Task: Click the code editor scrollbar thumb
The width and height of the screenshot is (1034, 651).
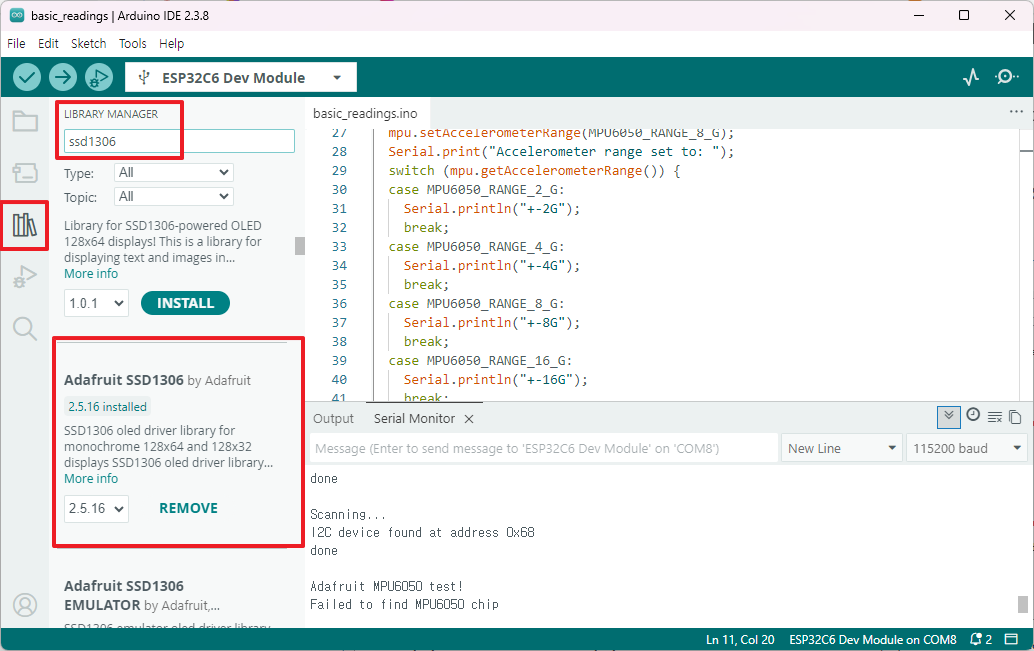Action: tap(1026, 151)
